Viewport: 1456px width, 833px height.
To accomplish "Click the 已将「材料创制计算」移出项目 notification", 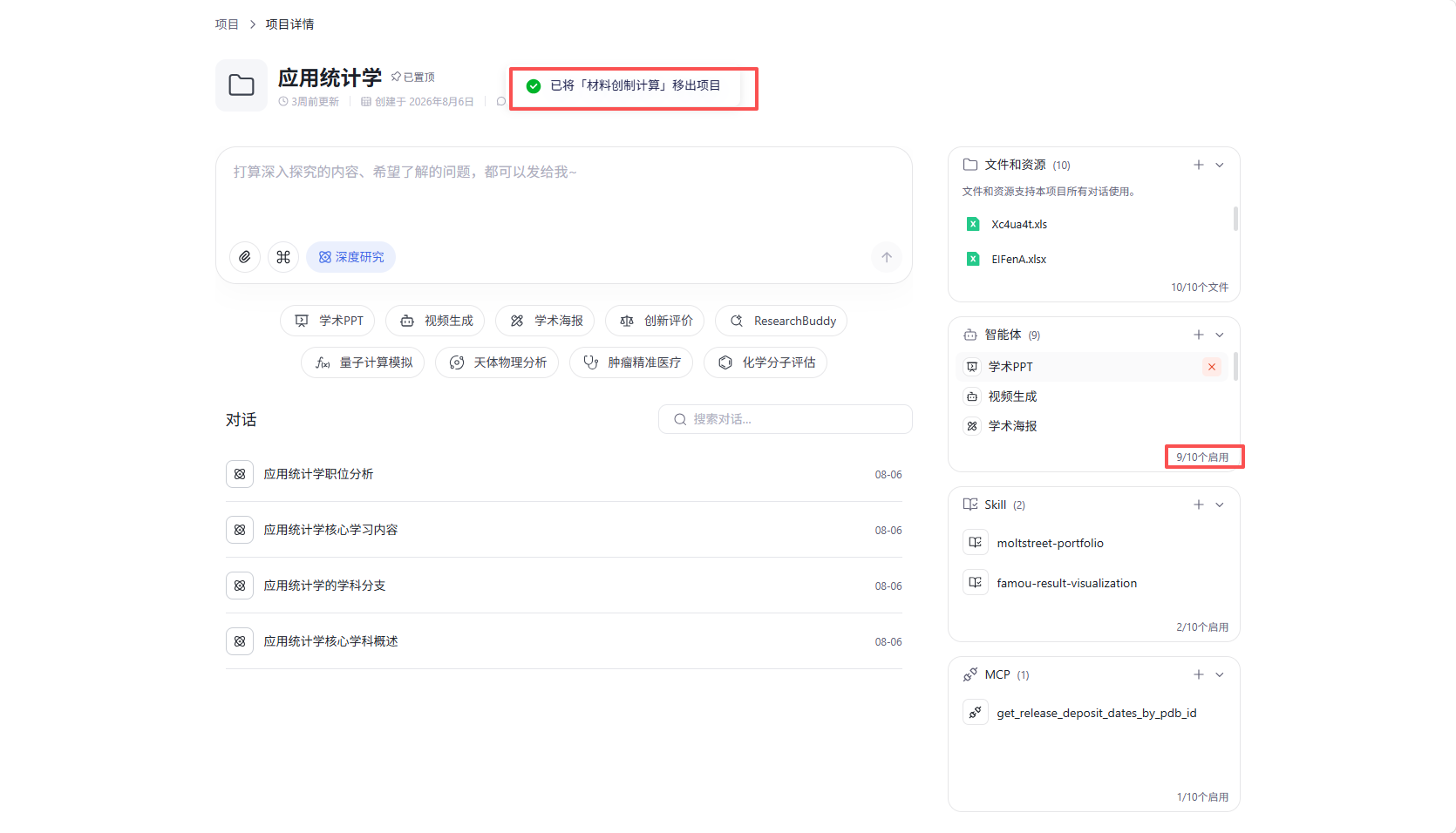I will pyautogui.click(x=626, y=85).
